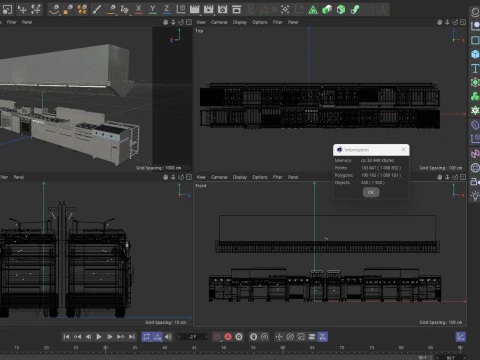Click the pan hand icon in Top viewport
This screenshot has width=480, height=360.
tap(440, 22)
